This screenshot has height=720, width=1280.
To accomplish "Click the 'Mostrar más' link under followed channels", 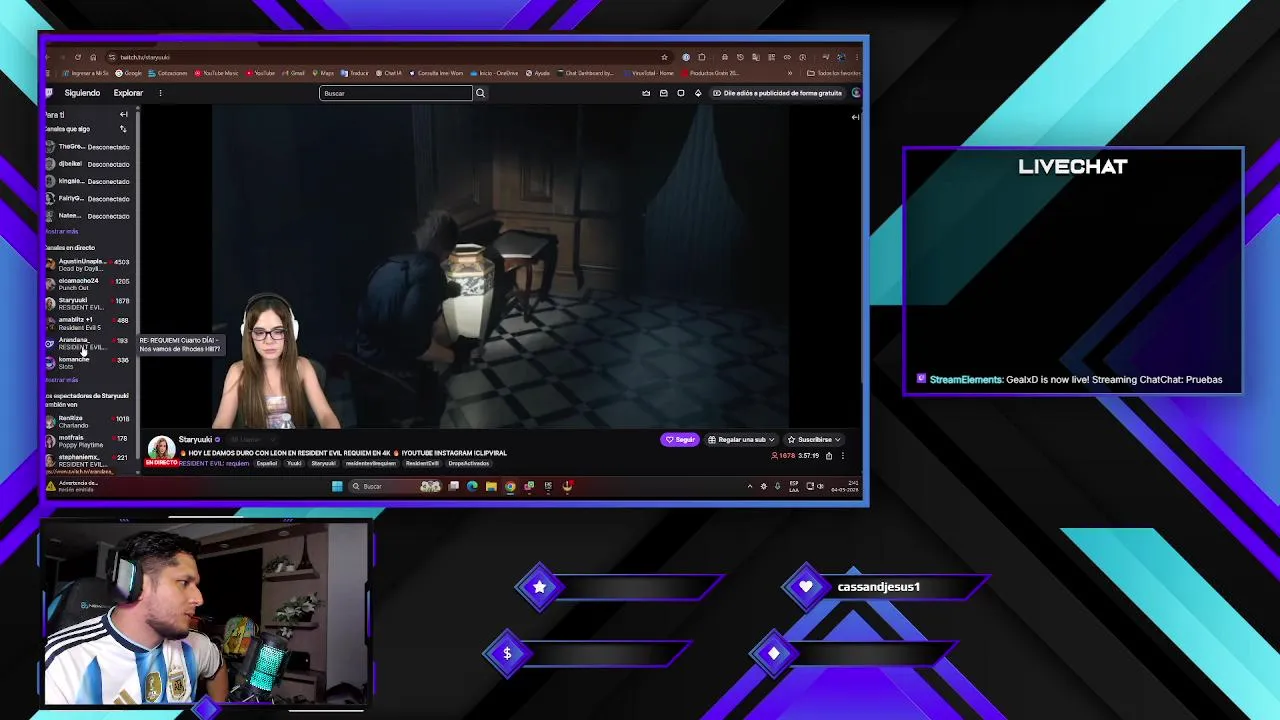I will pyautogui.click(x=62, y=231).
